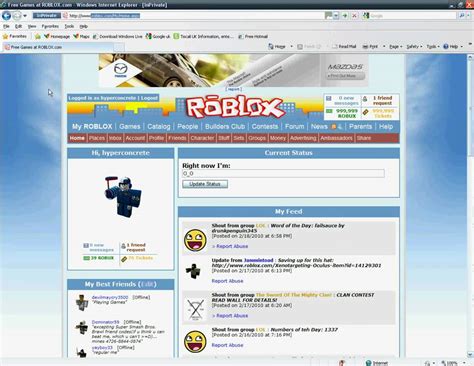Open the Catalog navigation link
Screen dimensions: 474x366
[159, 127]
